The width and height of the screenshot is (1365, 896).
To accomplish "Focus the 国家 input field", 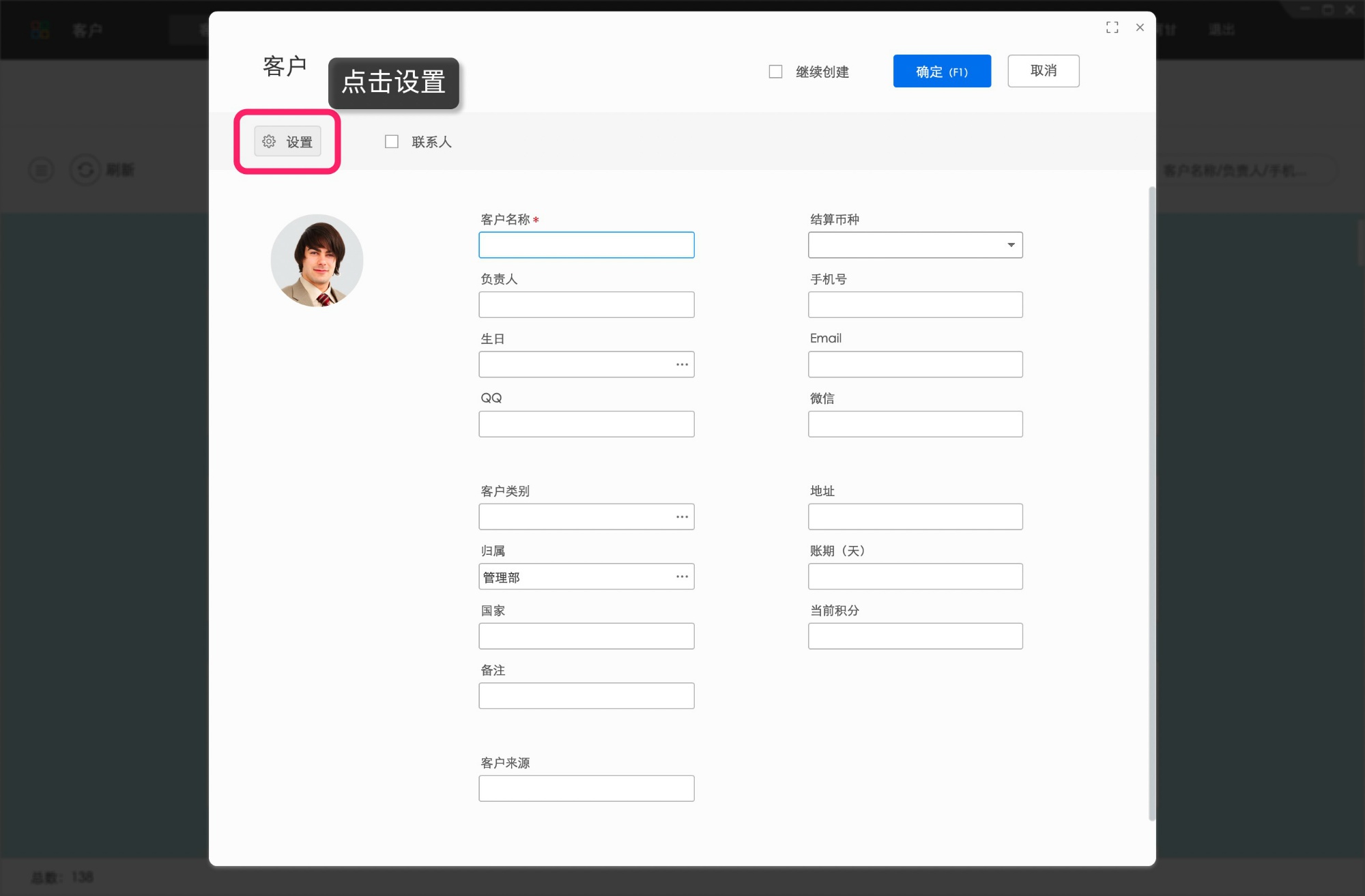I will point(586,636).
